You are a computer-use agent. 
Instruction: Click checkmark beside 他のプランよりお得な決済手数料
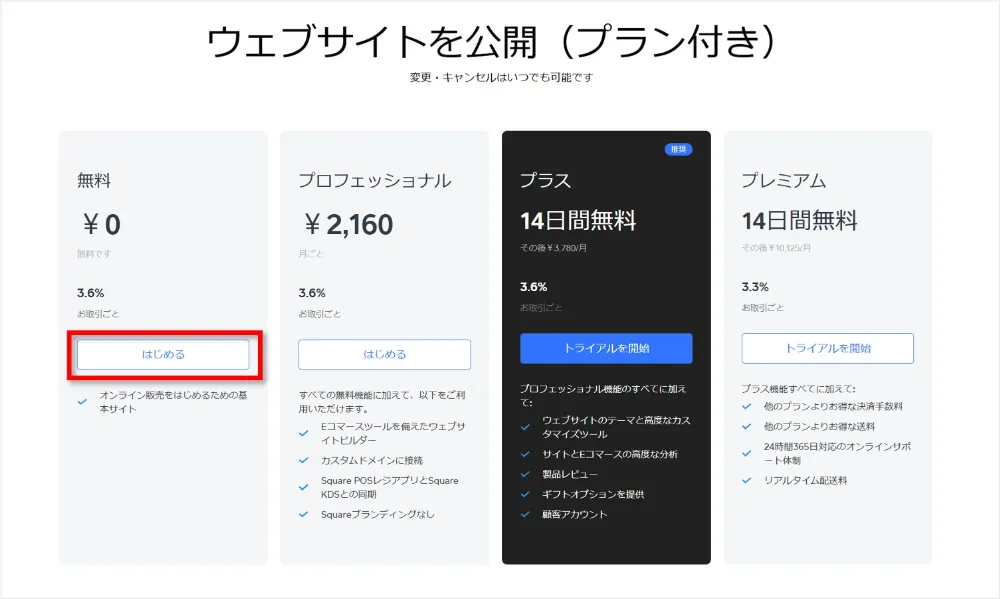747,406
